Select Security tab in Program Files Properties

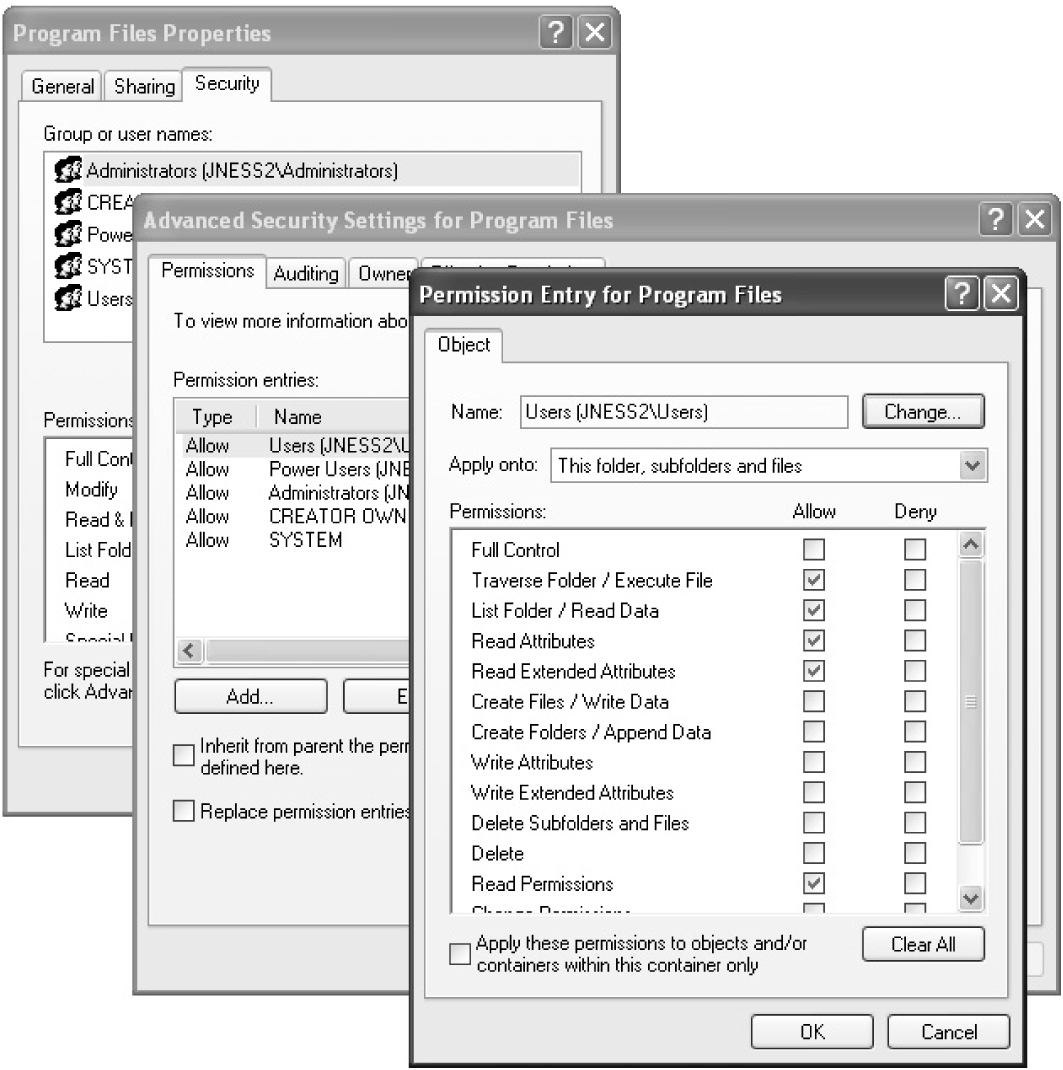pyautogui.click(x=227, y=84)
